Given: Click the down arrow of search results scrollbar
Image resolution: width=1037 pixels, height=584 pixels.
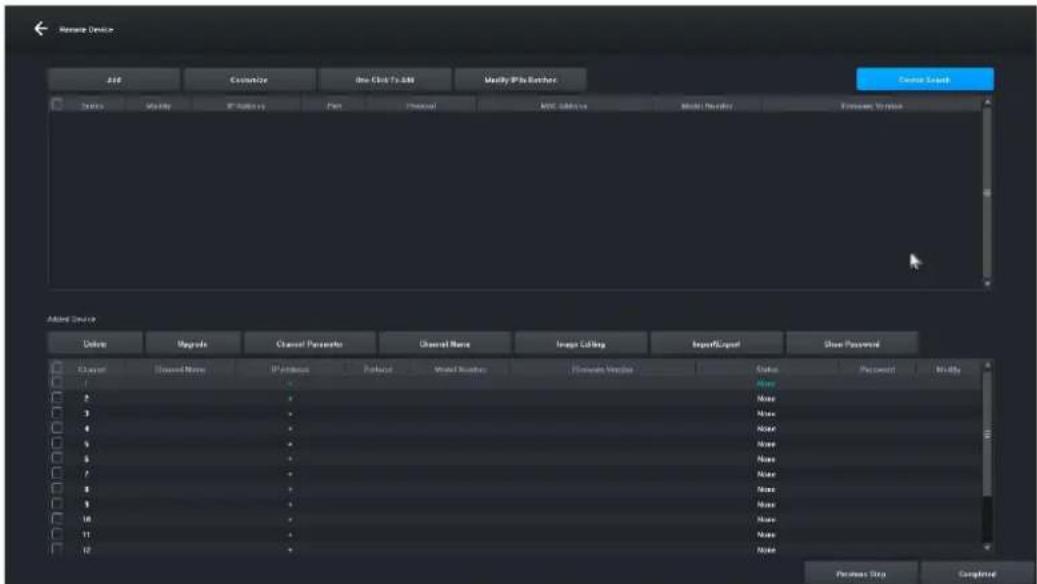Looking at the screenshot, I should (987, 283).
